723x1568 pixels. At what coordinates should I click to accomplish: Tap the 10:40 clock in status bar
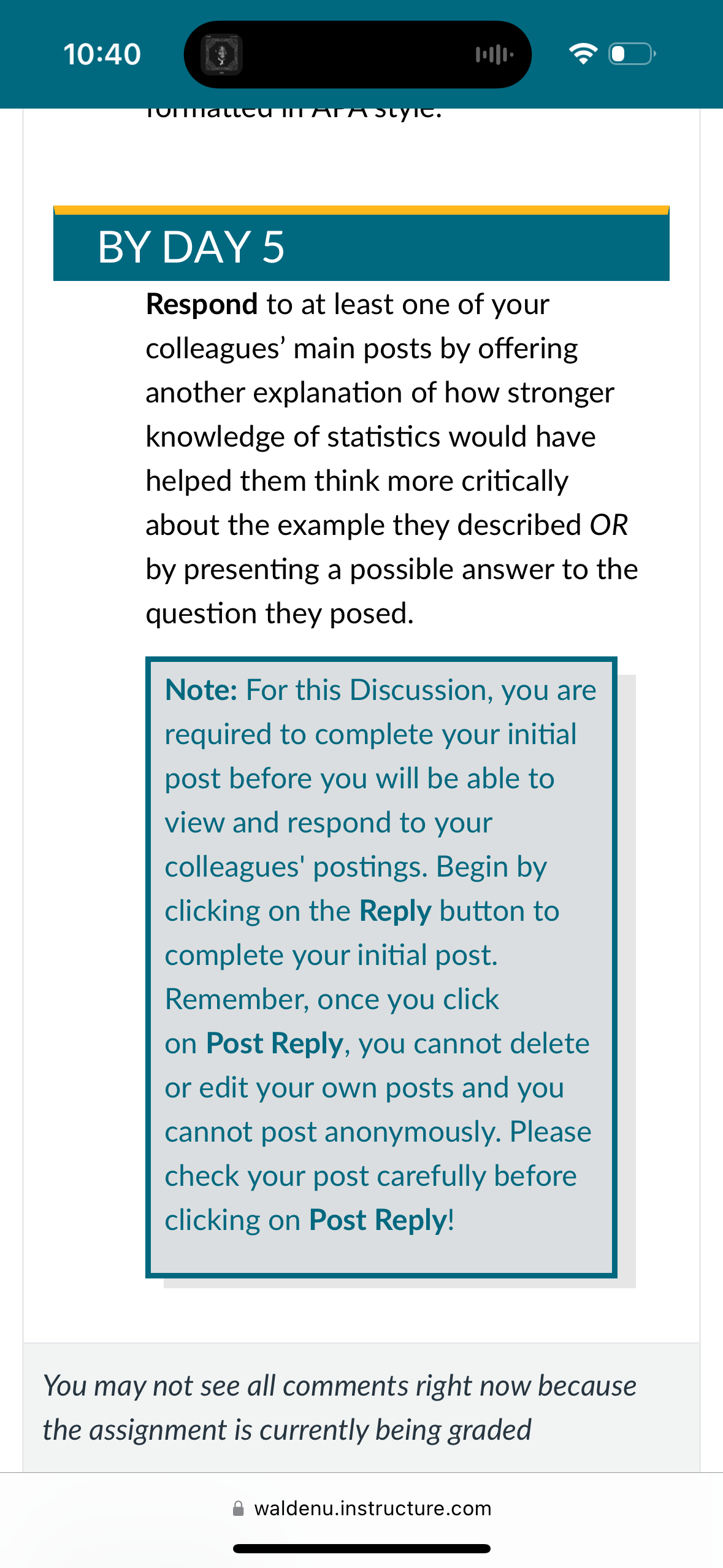102,54
